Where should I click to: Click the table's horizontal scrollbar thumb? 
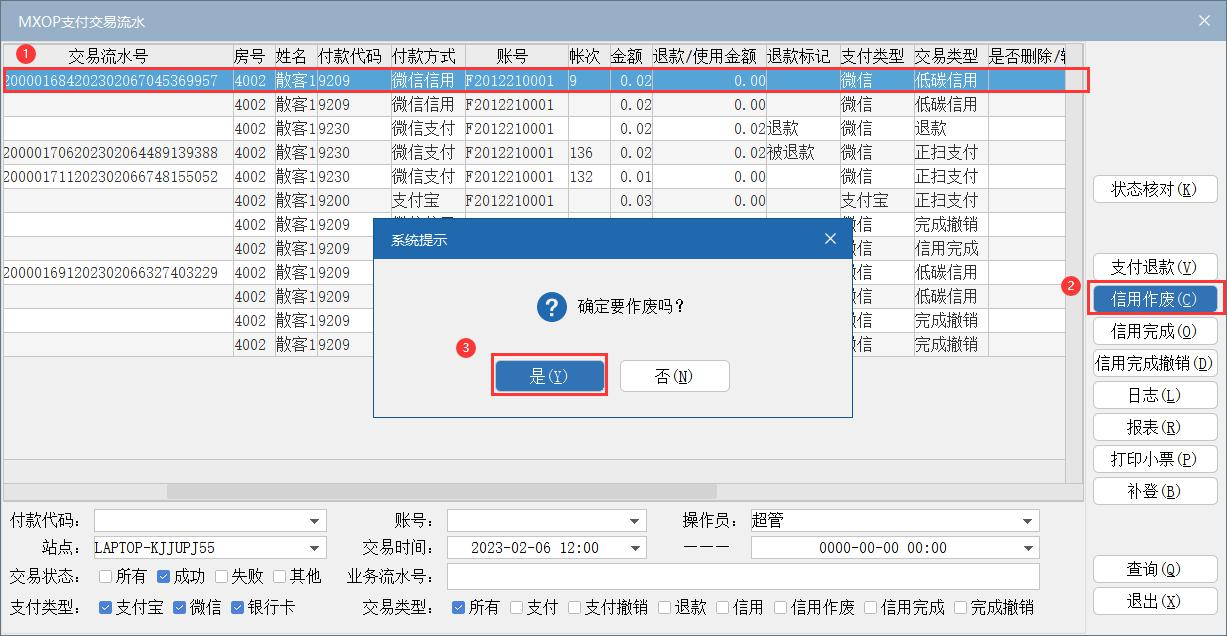click(x=443, y=491)
